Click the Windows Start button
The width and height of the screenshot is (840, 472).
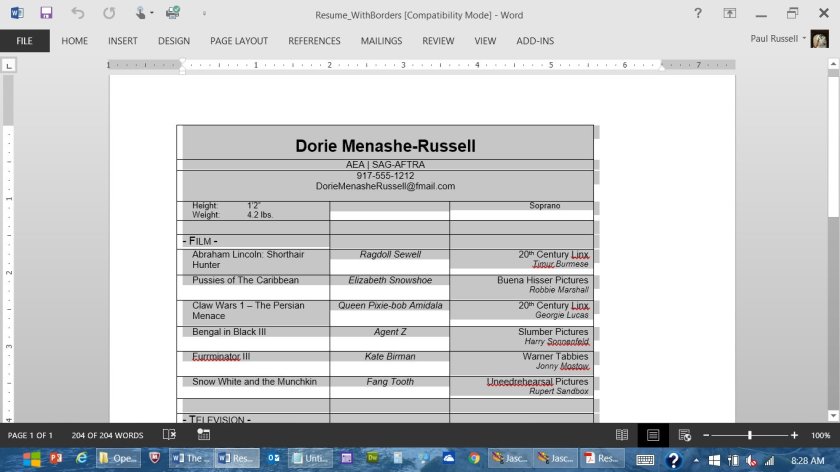(x=31, y=459)
